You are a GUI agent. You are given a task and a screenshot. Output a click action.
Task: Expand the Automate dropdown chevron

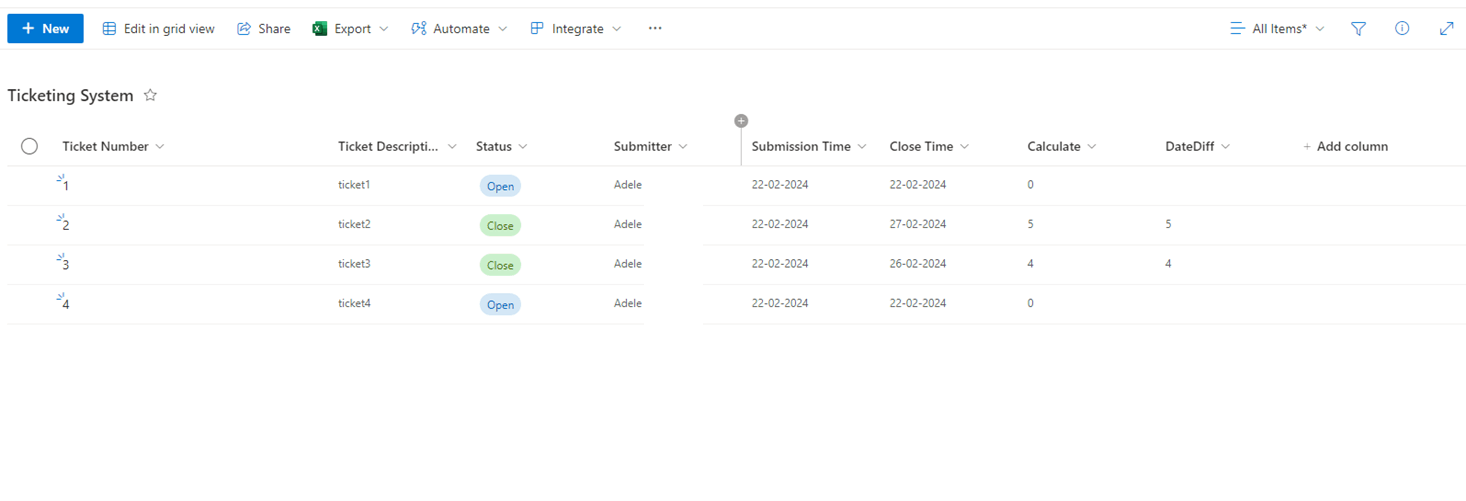pos(502,29)
